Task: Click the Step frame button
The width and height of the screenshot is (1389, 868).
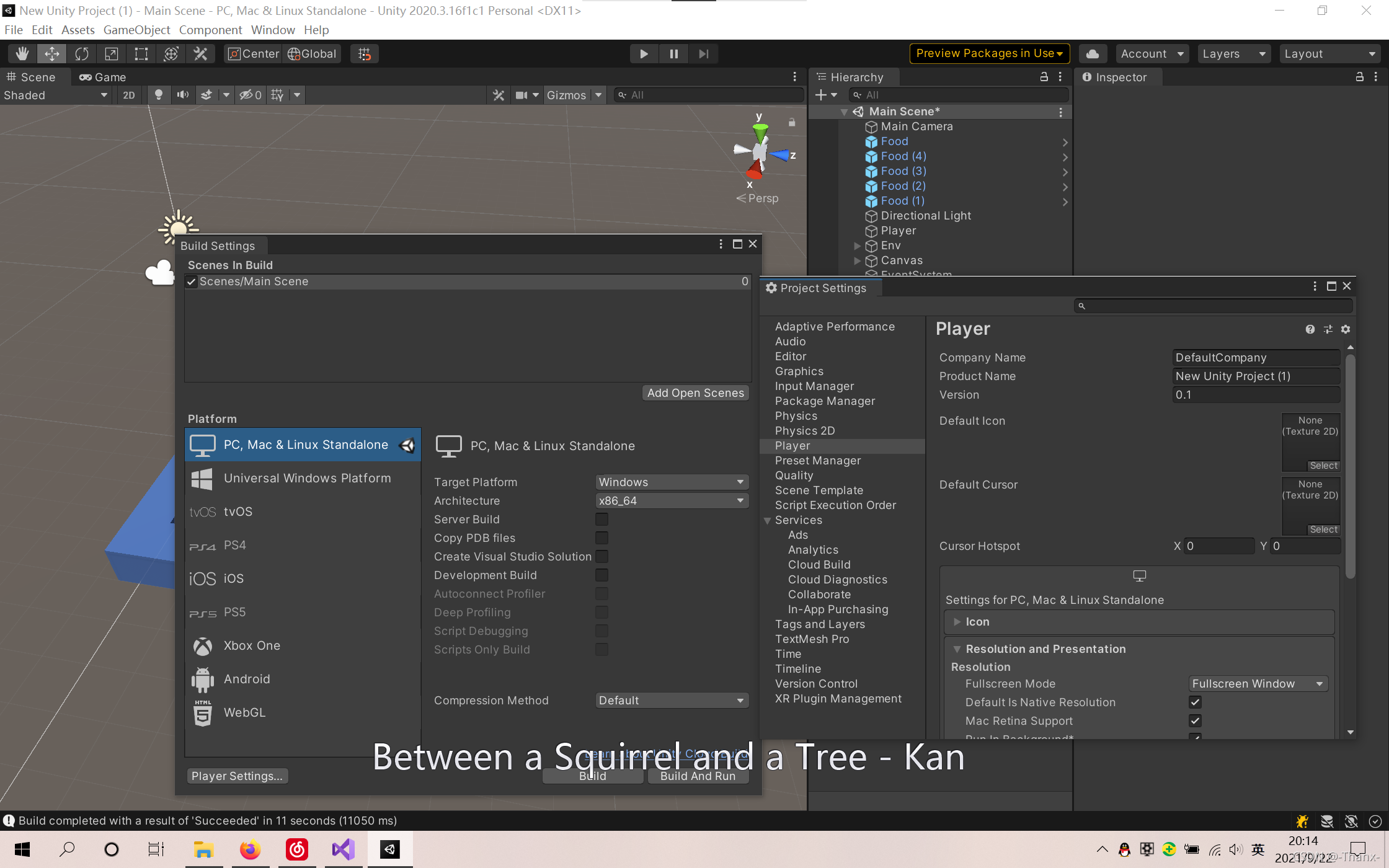Action: [703, 54]
